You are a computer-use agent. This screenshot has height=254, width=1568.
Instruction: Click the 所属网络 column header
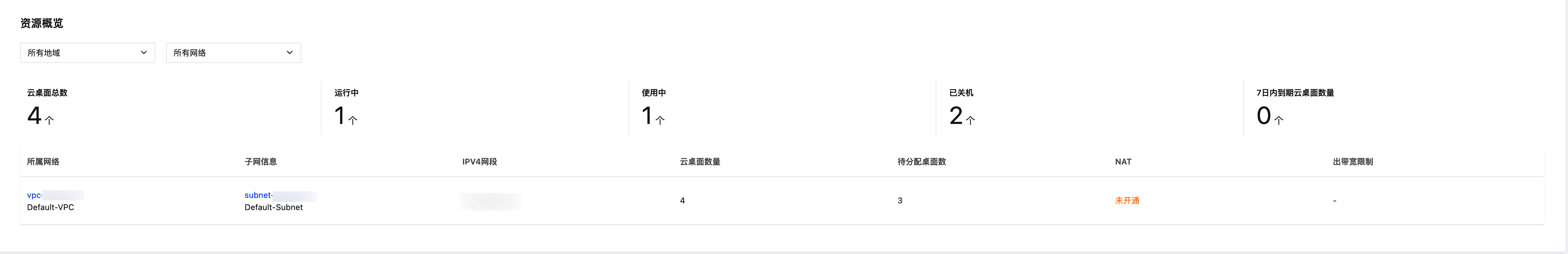[x=43, y=161]
